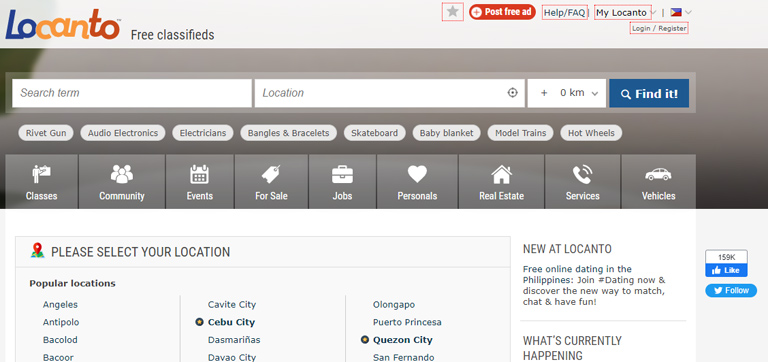Click the Post free ad button

coord(502,12)
